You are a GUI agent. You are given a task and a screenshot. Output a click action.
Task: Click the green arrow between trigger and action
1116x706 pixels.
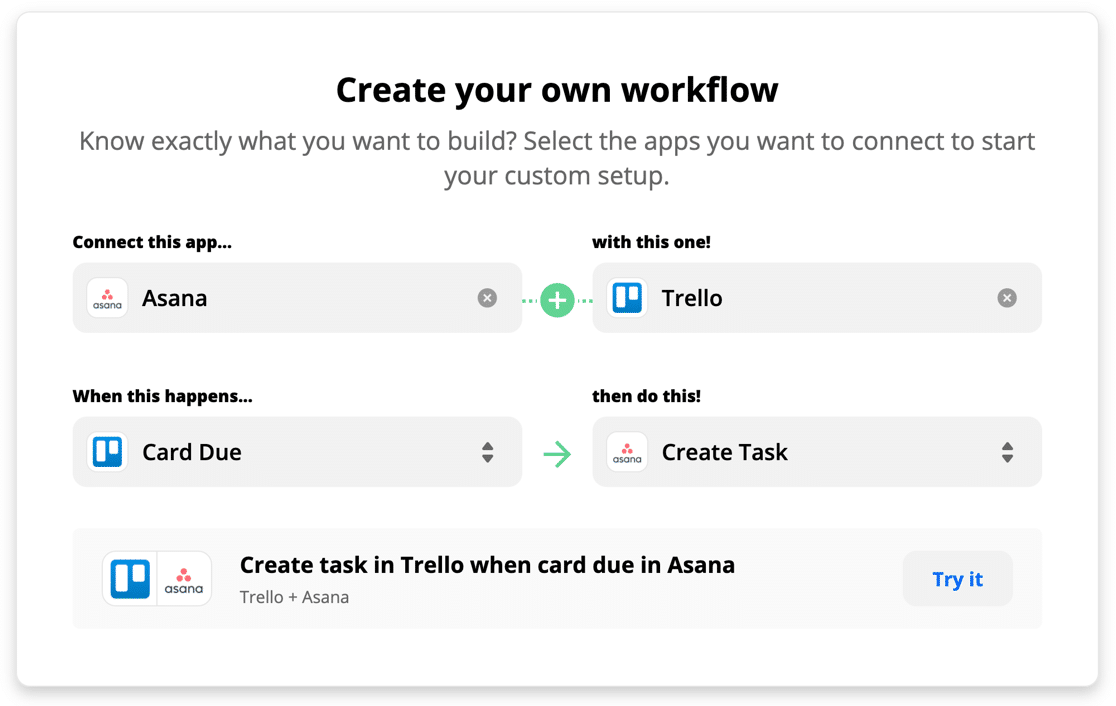click(557, 454)
